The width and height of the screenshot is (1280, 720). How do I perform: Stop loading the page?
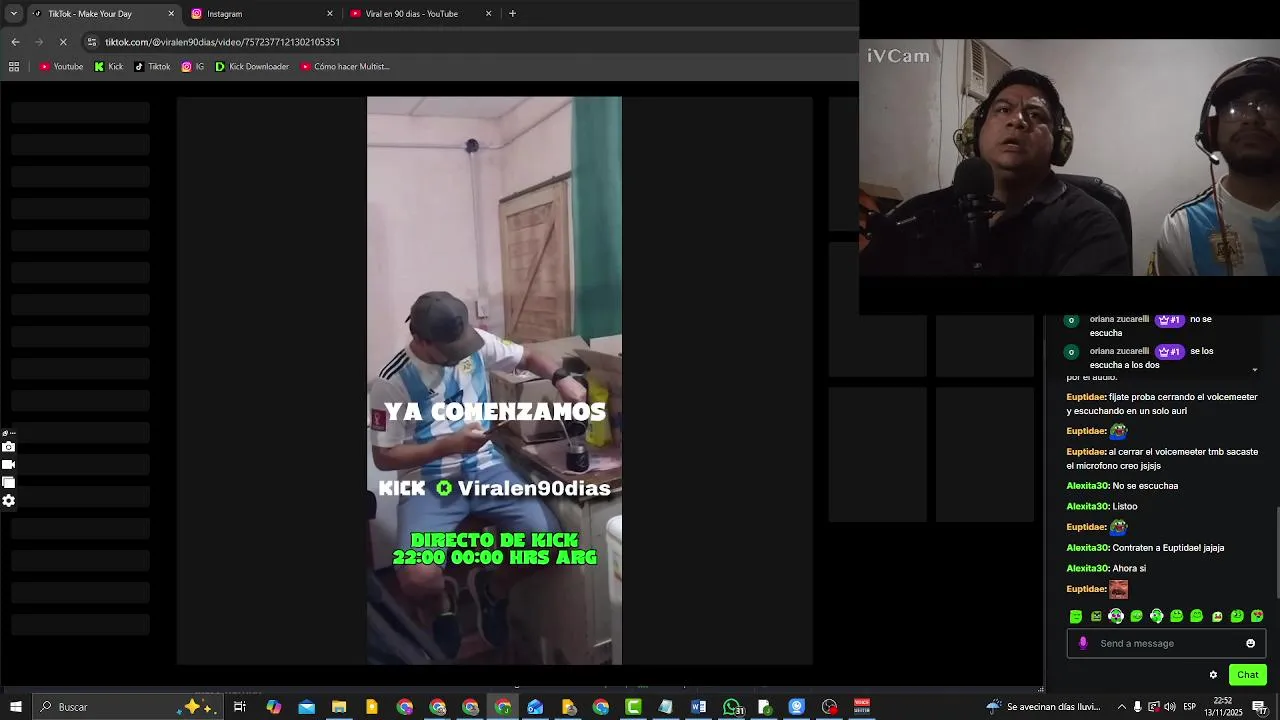pyautogui.click(x=63, y=42)
